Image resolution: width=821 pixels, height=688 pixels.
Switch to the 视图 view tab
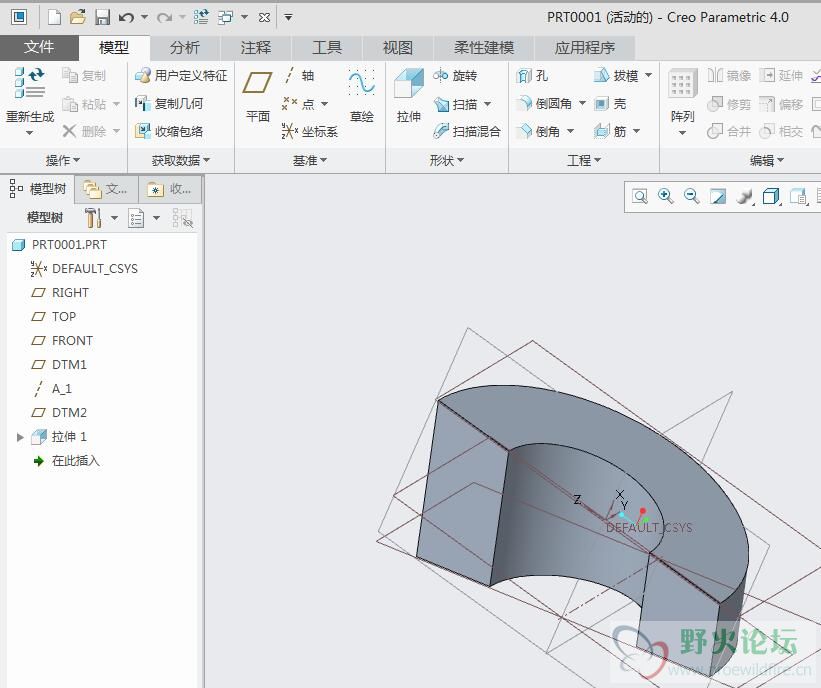pyautogui.click(x=398, y=48)
